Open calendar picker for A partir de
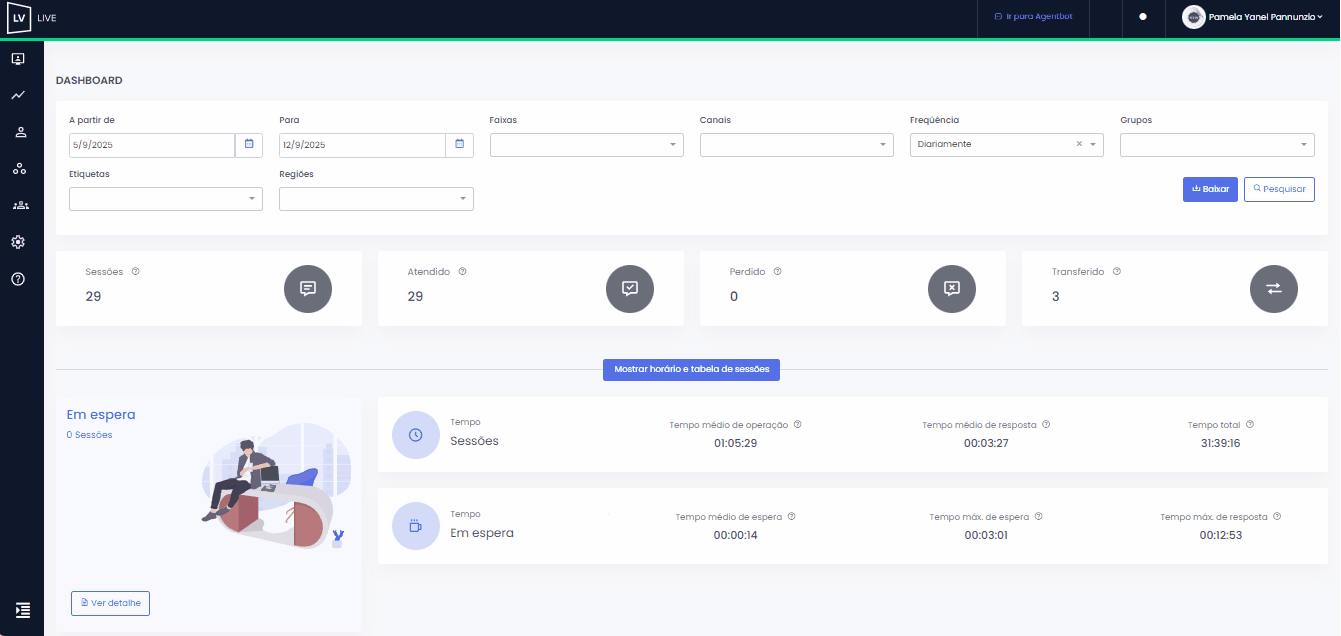The height and width of the screenshot is (636, 1341). click(x=249, y=145)
